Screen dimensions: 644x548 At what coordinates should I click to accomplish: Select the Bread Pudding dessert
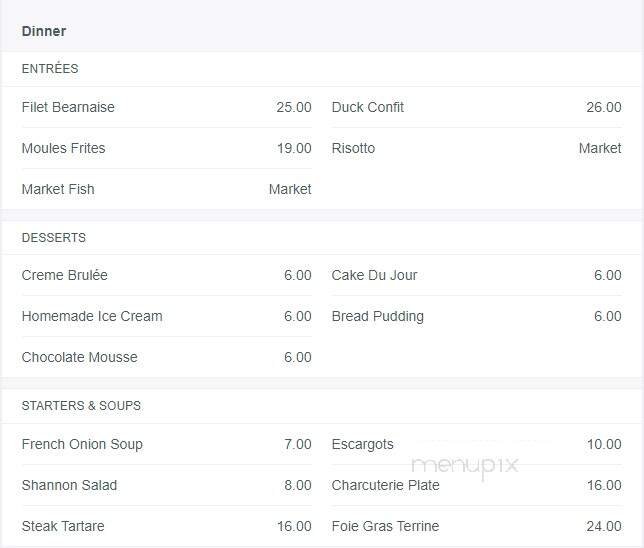pyautogui.click(x=378, y=316)
